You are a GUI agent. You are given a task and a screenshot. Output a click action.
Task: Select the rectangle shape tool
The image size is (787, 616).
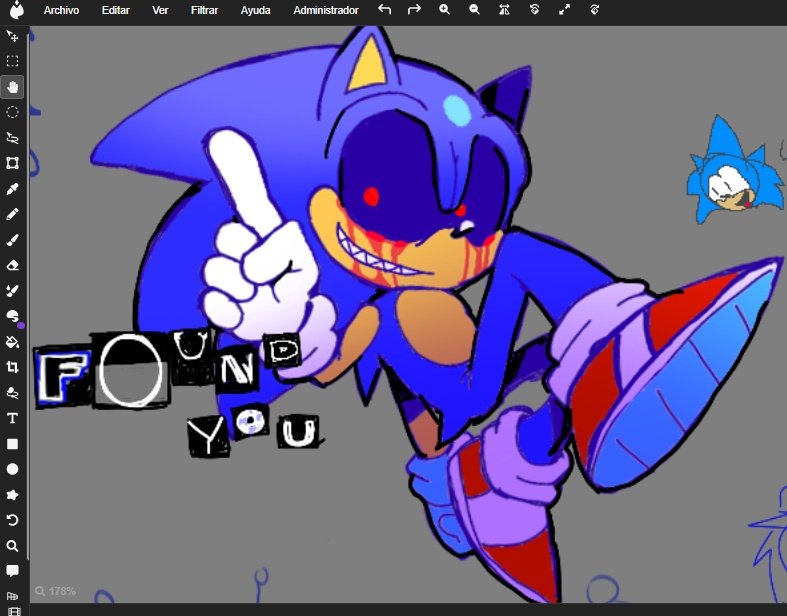point(13,444)
